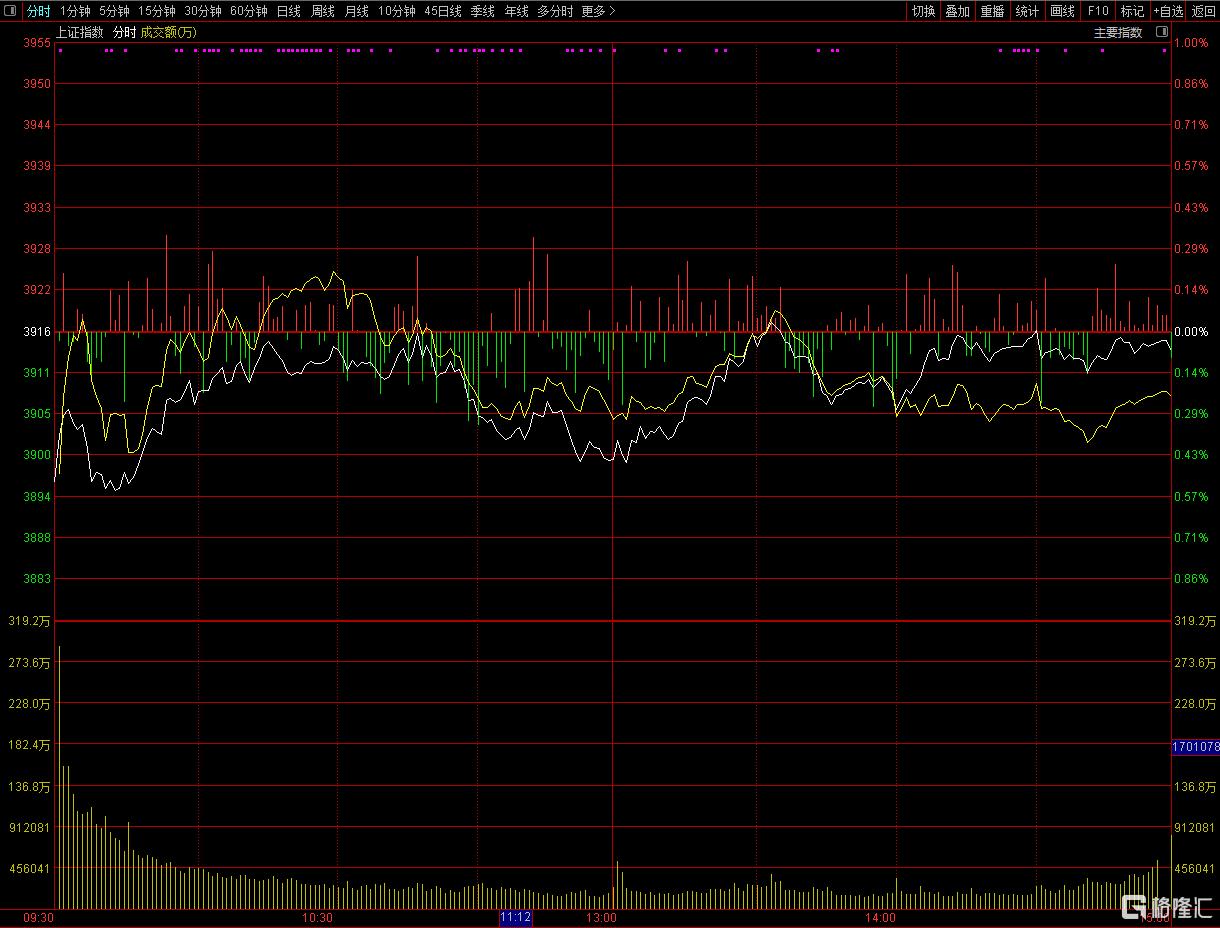This screenshot has height=928, width=1220.
Task: Open the 60分钟 chart view
Action: click(x=248, y=11)
